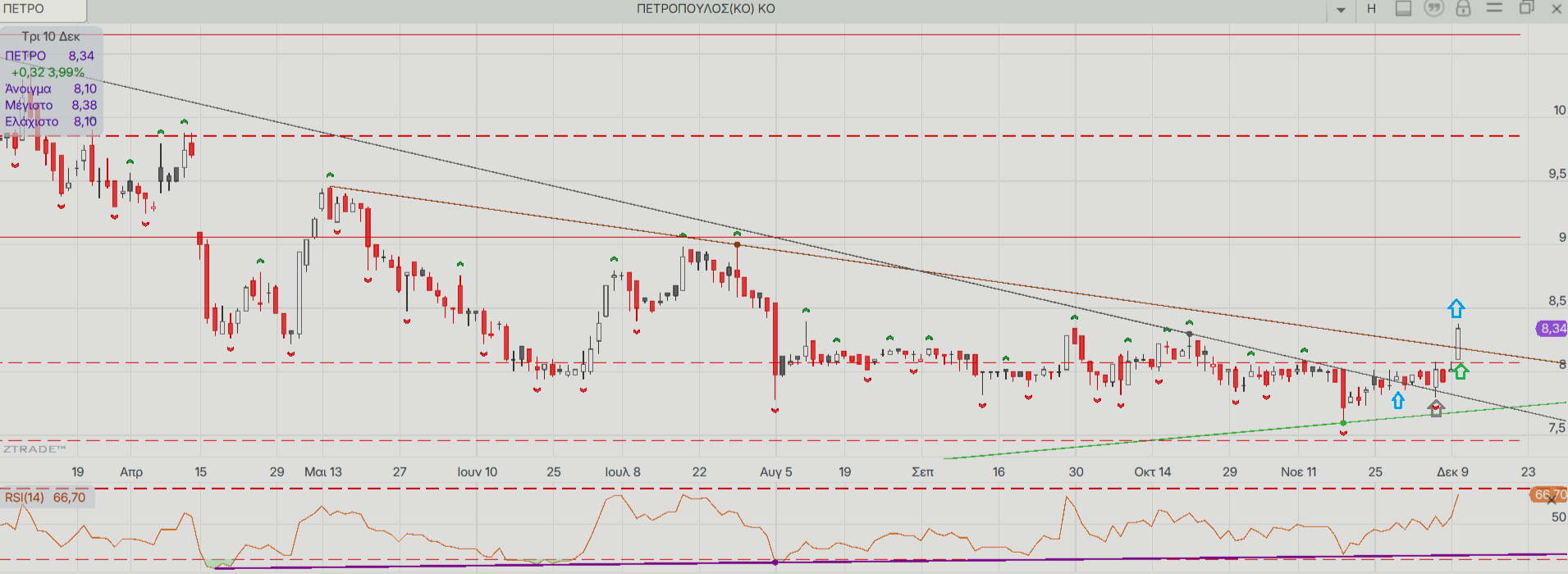Click the Μέγιστο 8,38 row
Viewport: 1568px width, 574px height.
pyautogui.click(x=51, y=105)
